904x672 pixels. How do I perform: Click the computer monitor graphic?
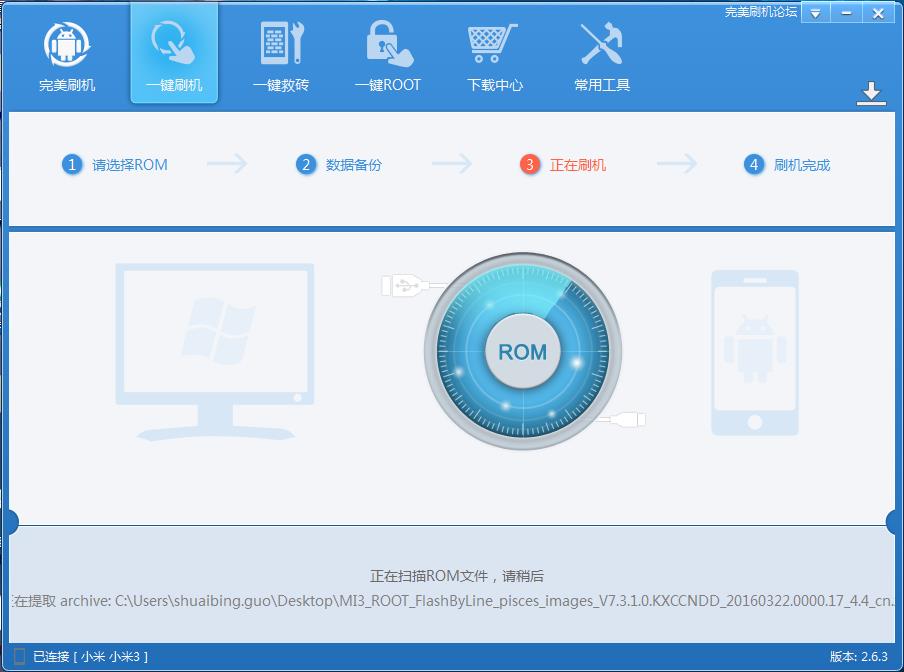214,350
